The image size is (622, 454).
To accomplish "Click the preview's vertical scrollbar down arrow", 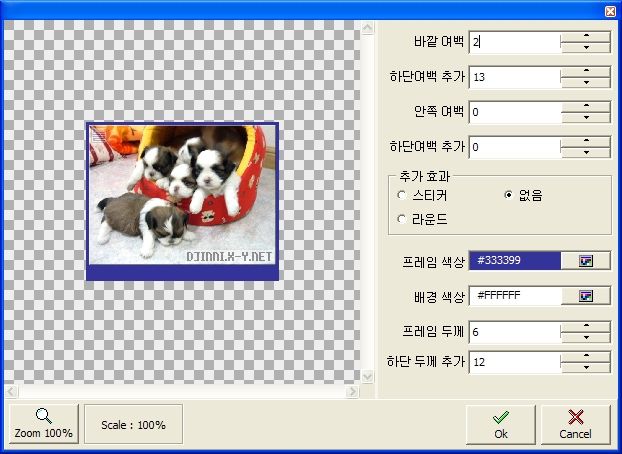I will 368,376.
